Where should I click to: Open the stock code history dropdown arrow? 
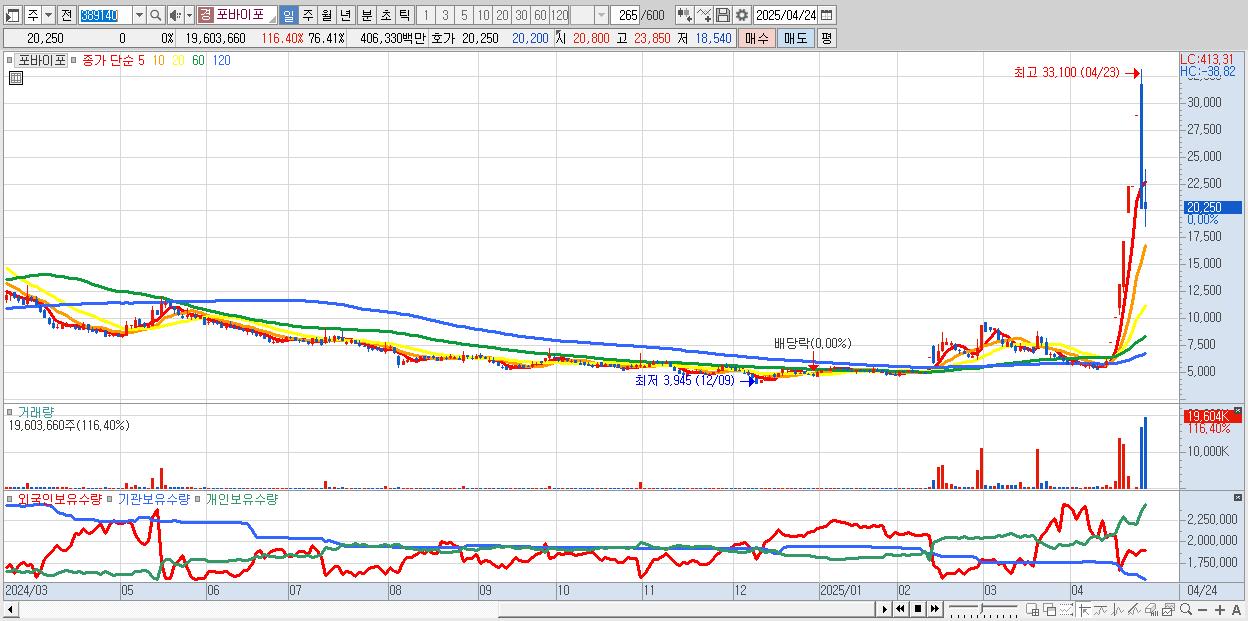click(140, 15)
